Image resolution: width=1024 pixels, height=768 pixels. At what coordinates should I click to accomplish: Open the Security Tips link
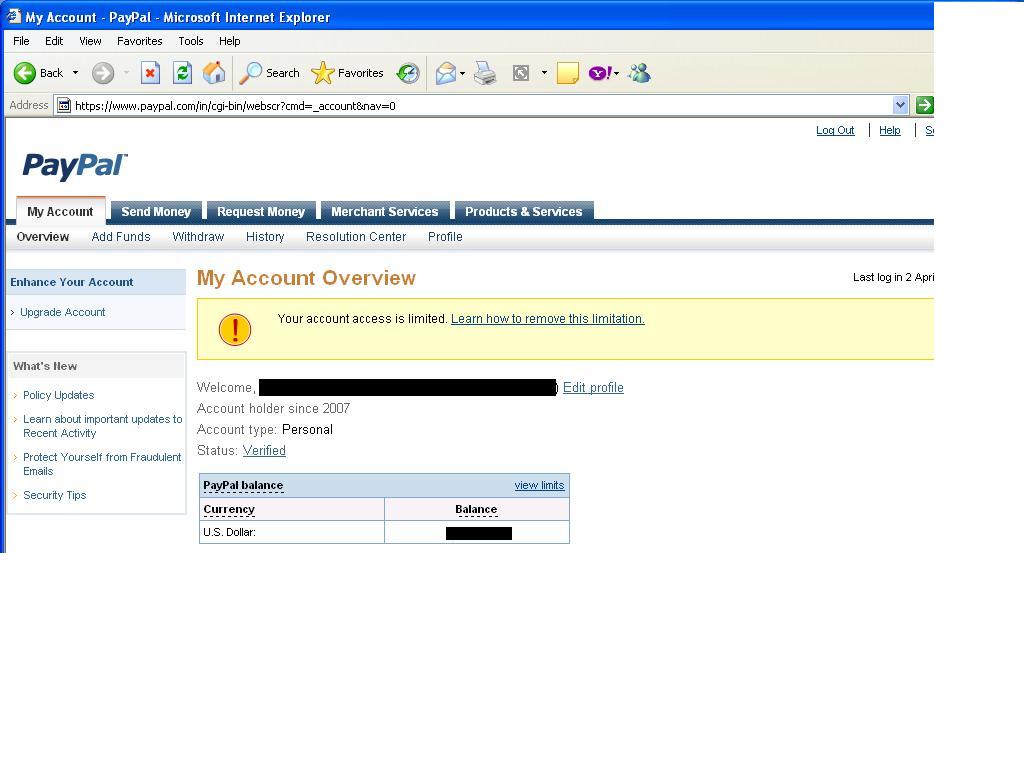pos(55,495)
